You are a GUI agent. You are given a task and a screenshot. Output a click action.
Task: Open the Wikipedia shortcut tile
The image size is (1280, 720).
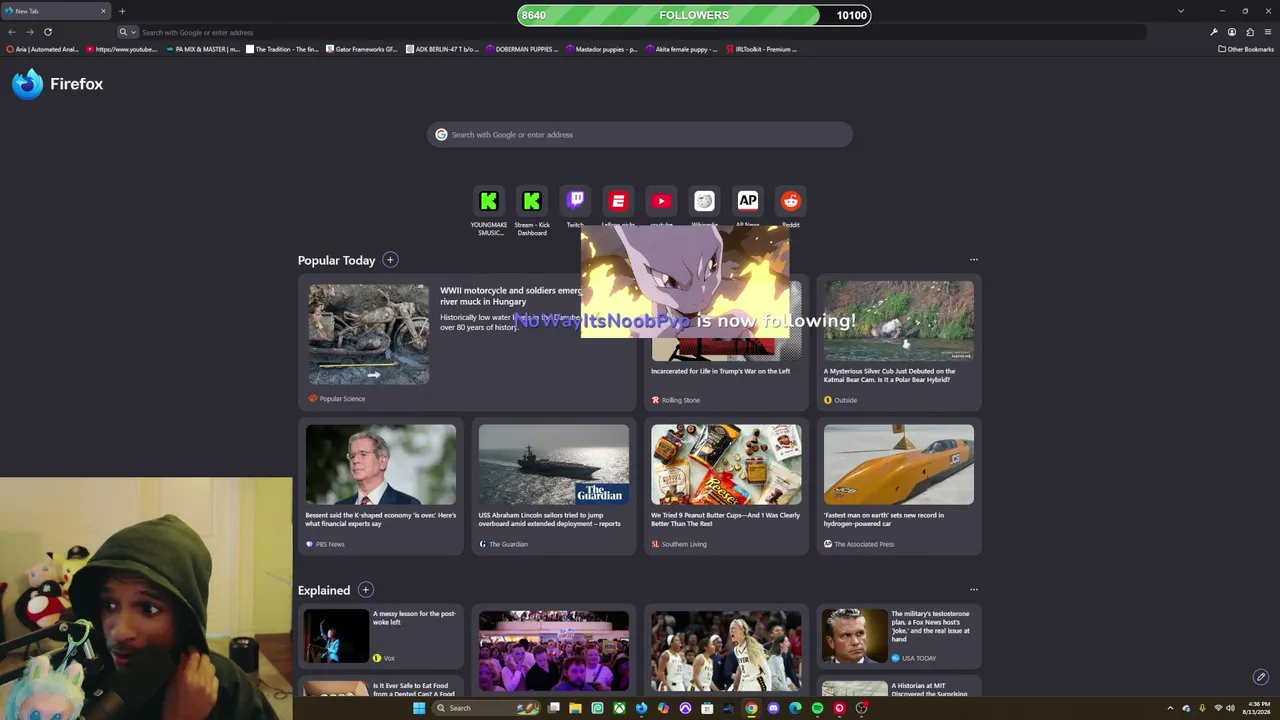704,201
